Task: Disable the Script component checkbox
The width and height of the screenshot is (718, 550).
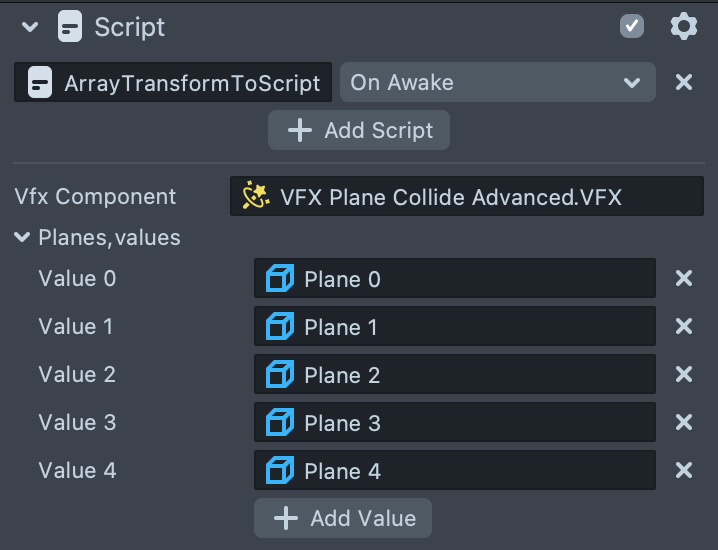Action: (632, 26)
